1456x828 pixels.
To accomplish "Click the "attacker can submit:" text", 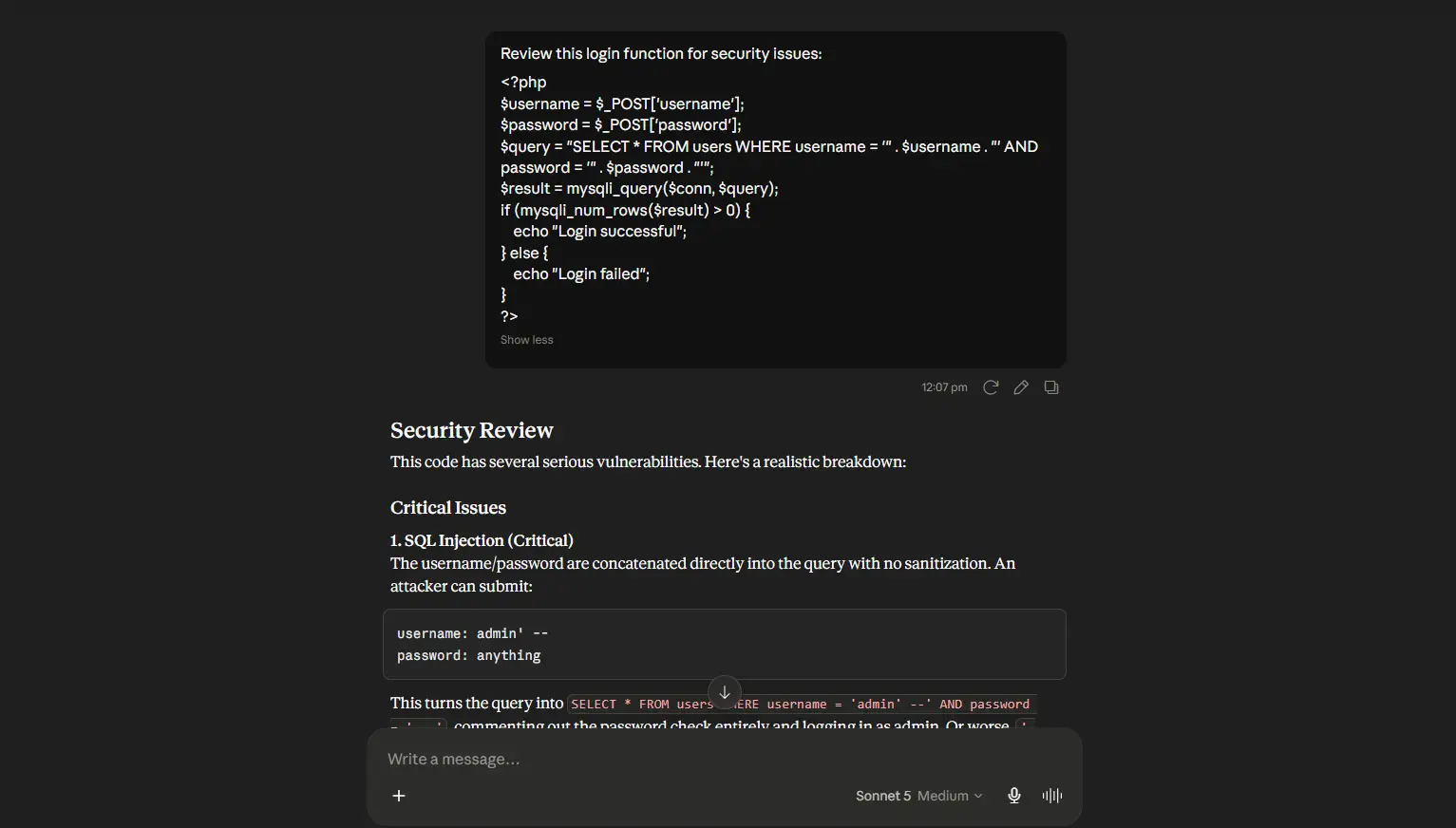I will tap(462, 586).
